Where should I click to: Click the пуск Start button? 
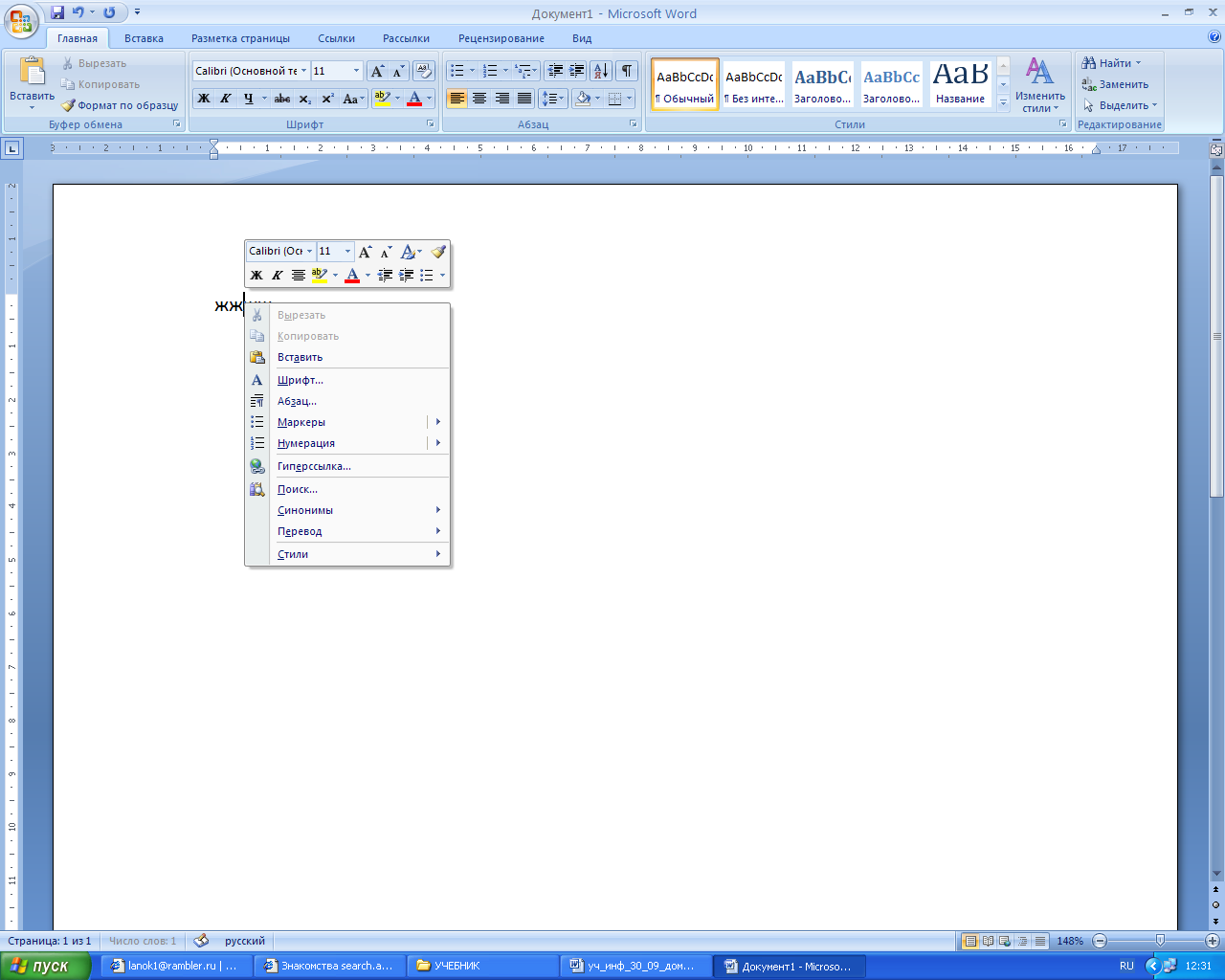point(45,966)
